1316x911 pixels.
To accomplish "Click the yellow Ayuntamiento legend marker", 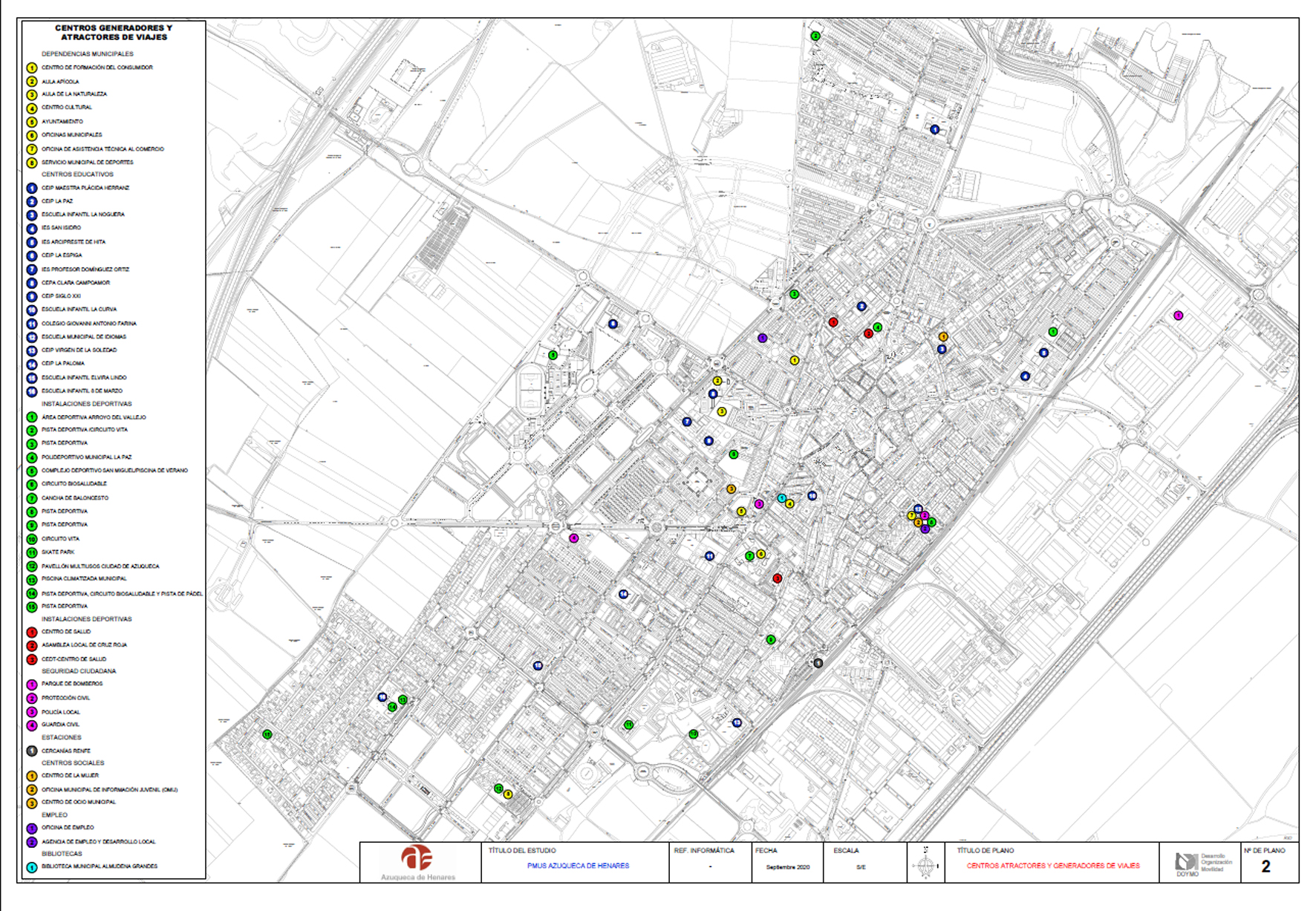I will (32, 122).
